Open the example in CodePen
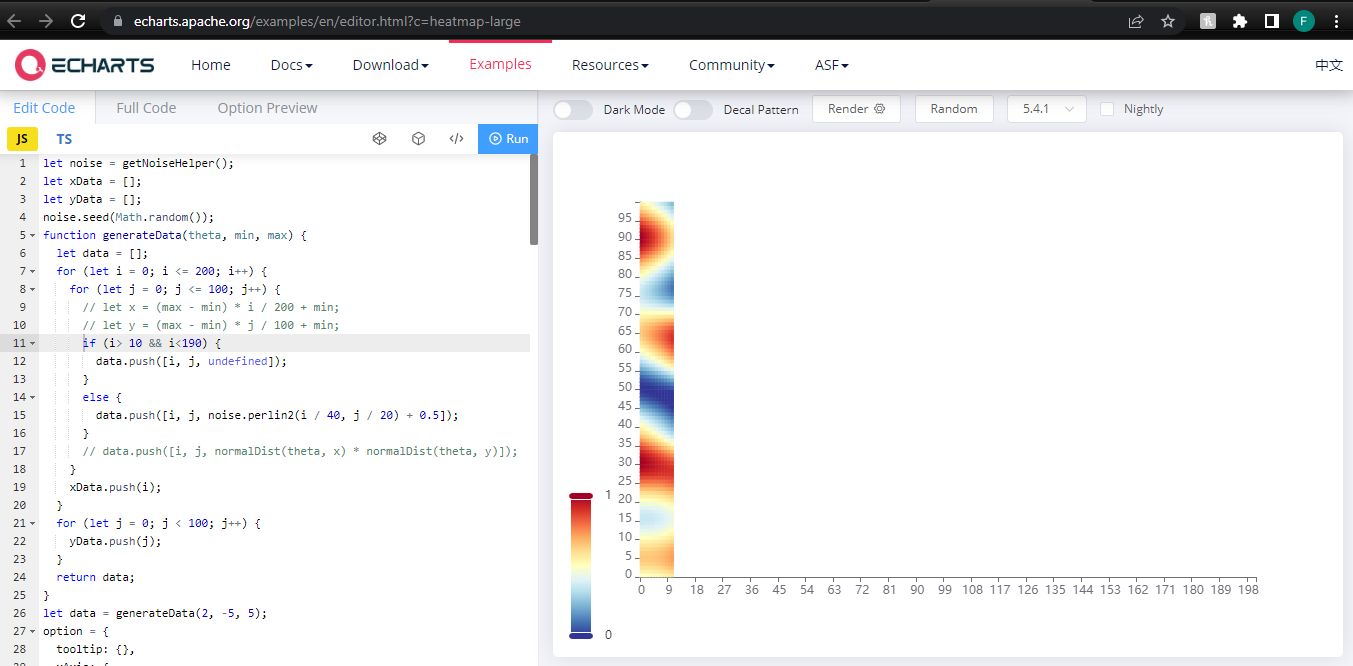Screen dimensions: 1353x666 click(x=379, y=138)
